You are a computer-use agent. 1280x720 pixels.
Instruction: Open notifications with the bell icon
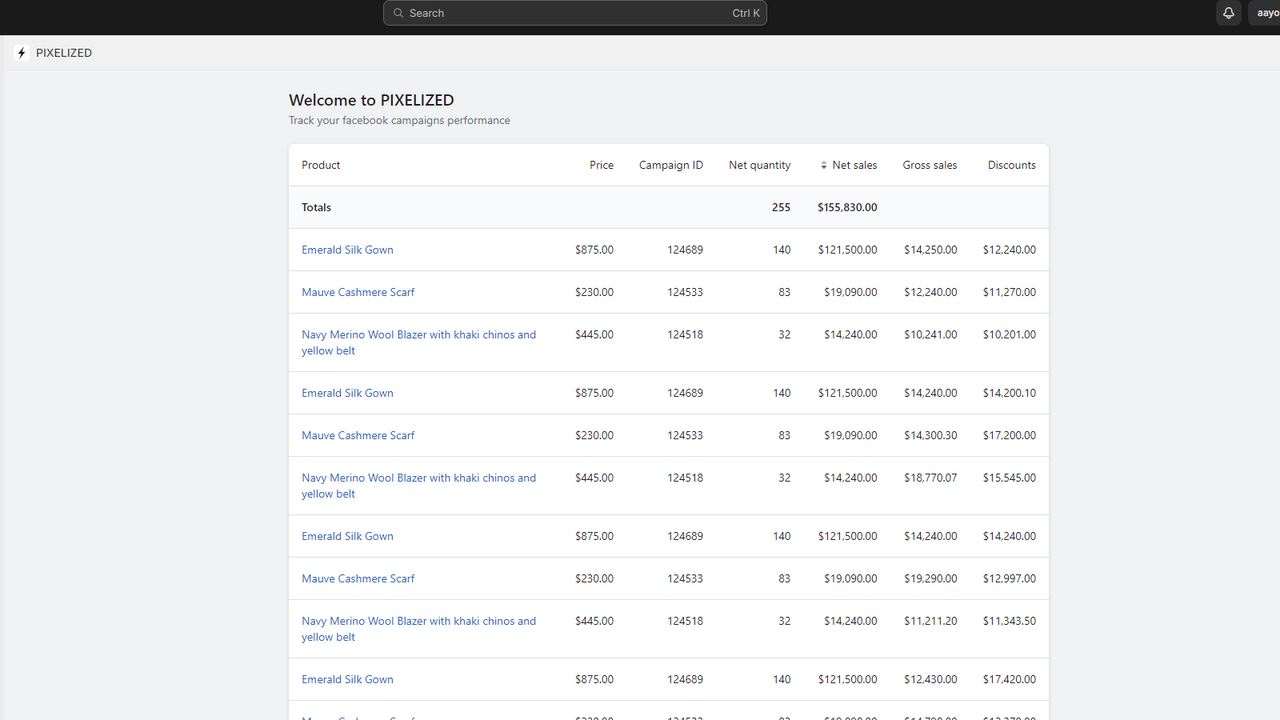click(x=1228, y=13)
